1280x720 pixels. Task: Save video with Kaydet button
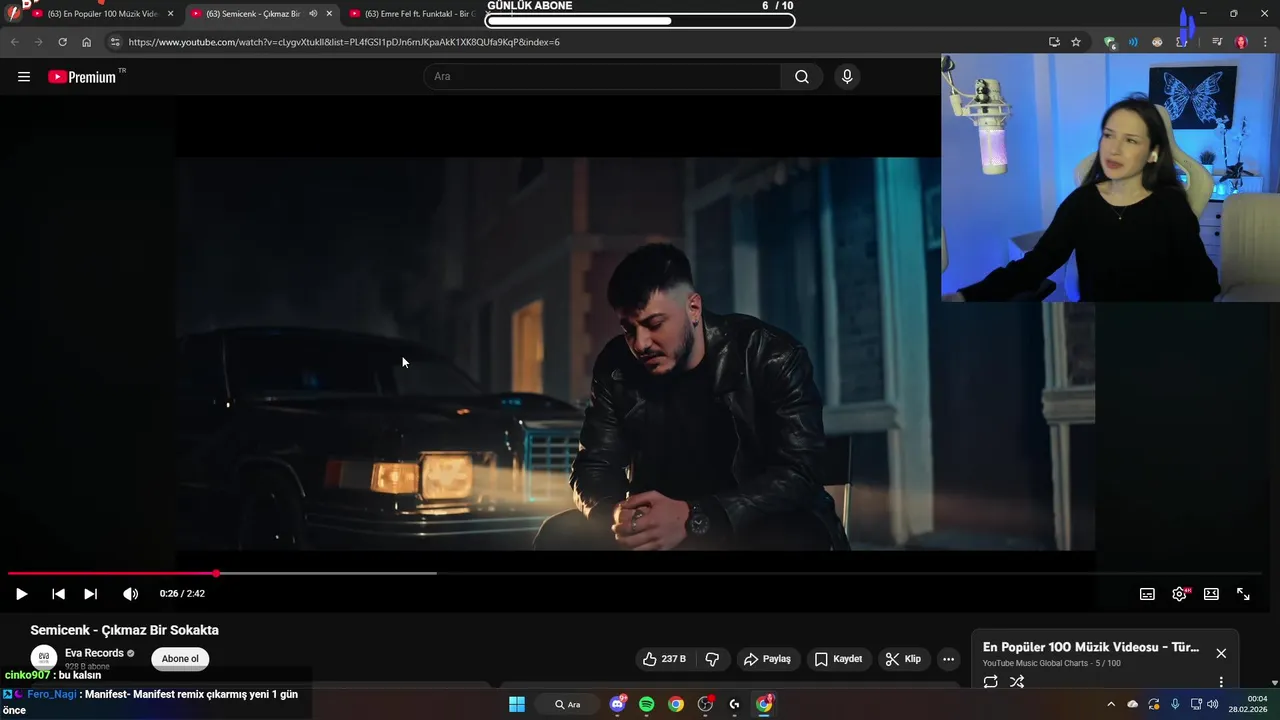click(838, 659)
